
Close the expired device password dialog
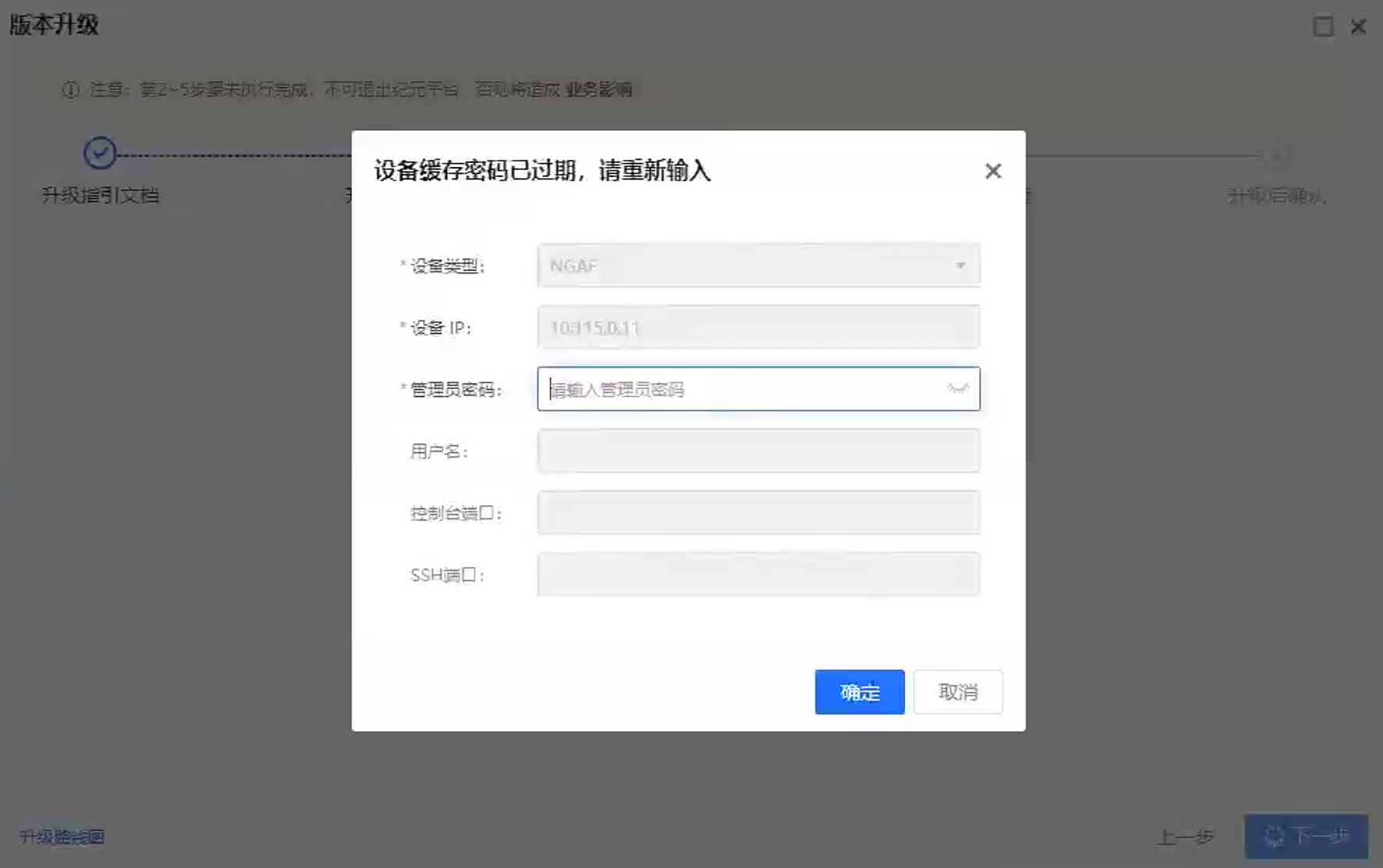(992, 171)
